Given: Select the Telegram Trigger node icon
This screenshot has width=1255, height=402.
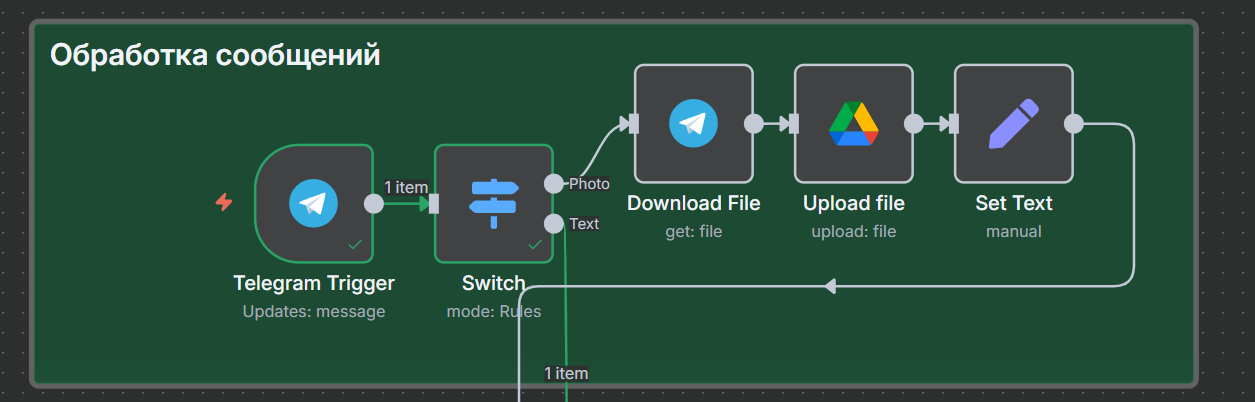Looking at the screenshot, I should coord(313,204).
